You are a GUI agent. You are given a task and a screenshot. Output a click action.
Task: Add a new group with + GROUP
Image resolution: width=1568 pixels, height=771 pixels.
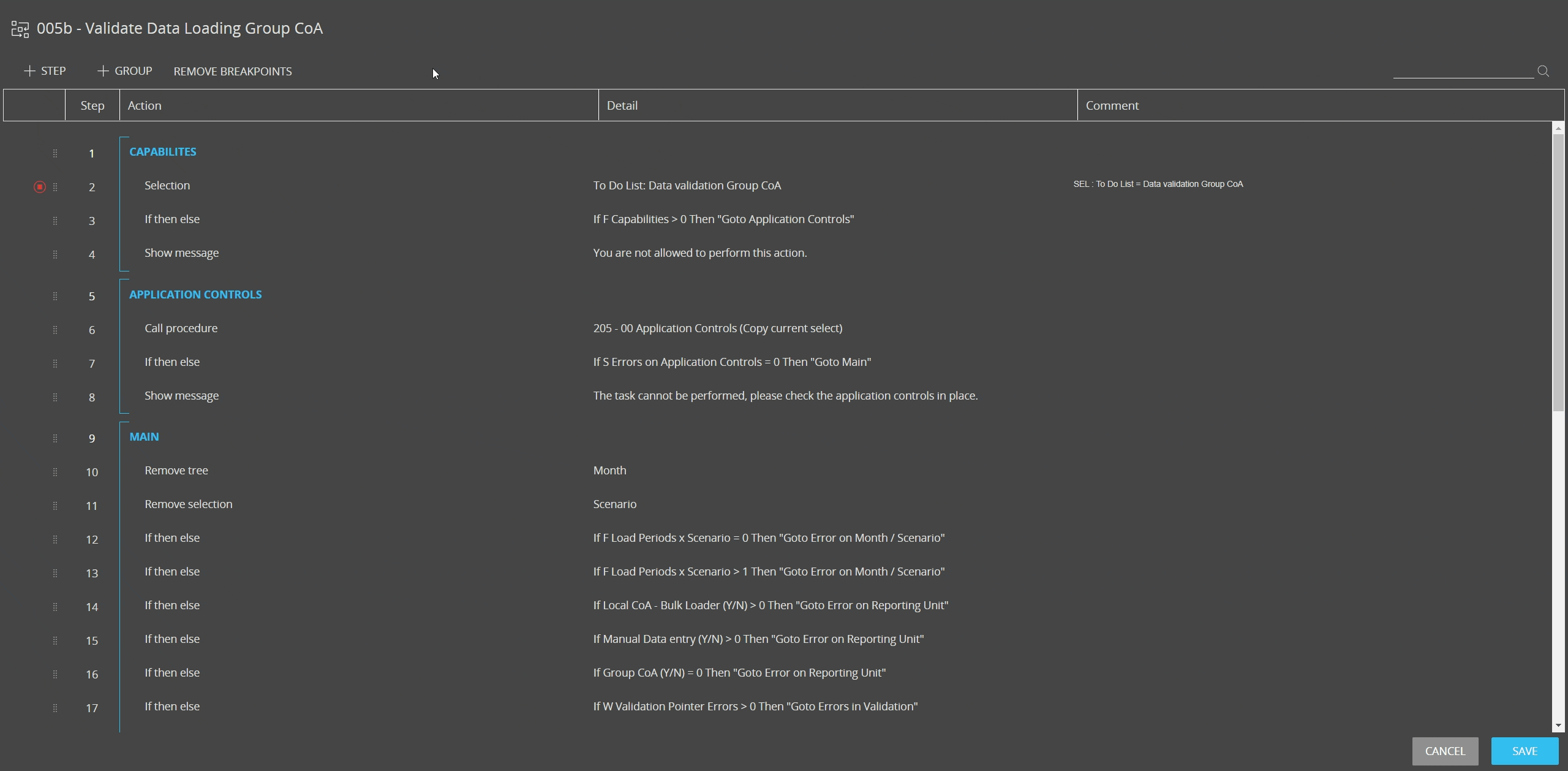pyautogui.click(x=124, y=71)
